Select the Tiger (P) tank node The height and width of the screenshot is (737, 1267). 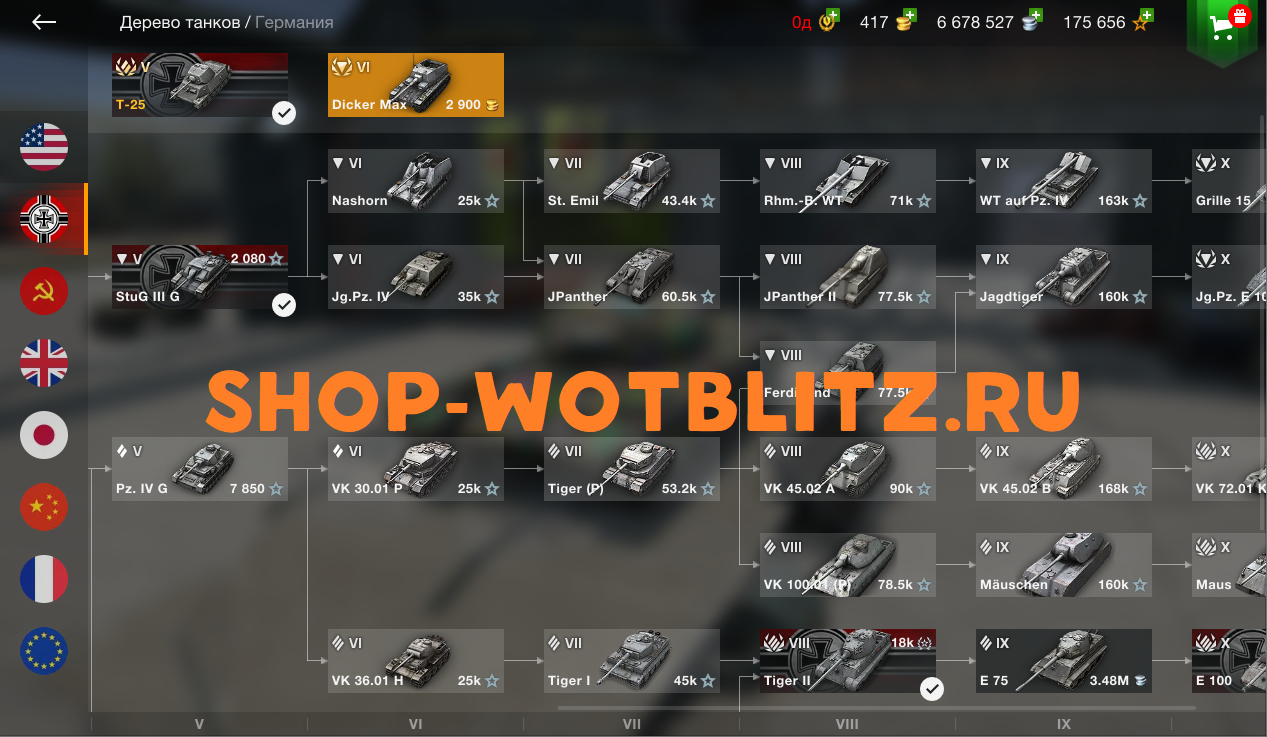pos(632,469)
